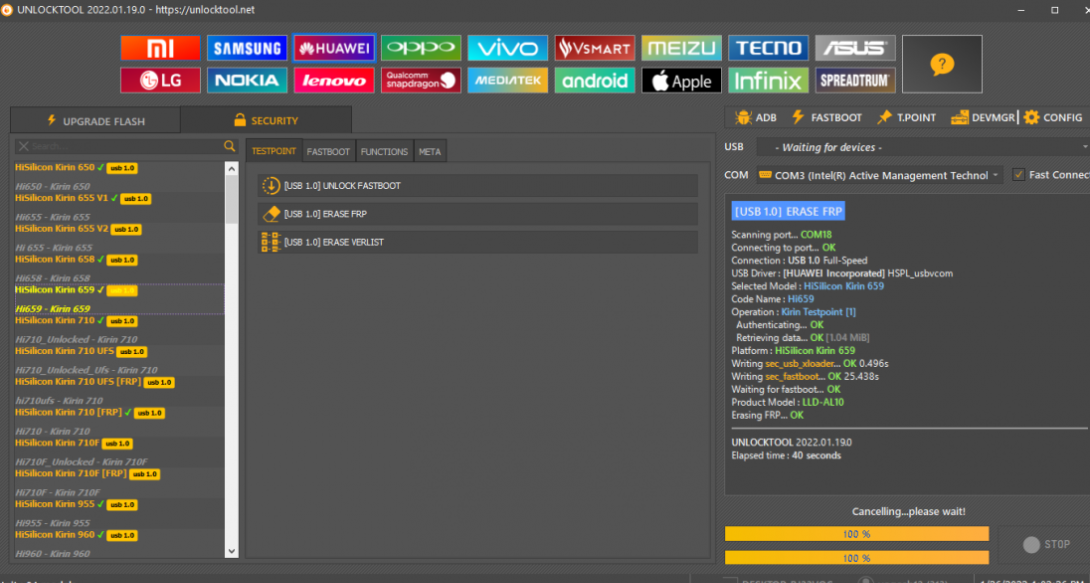Switch to the SECURITY tab
Screen dimensions: 1090x583
(266, 120)
